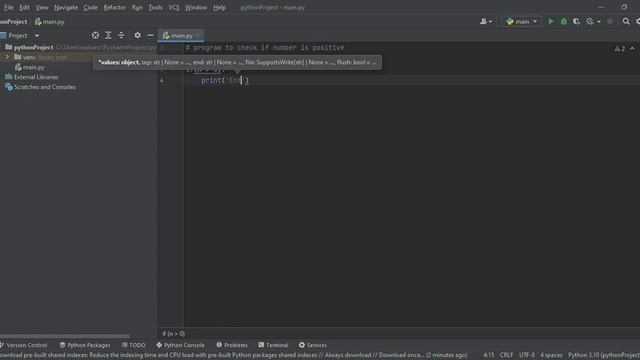Screen dimensions: 640x360
Task: Click the inspection widget up arrow
Action: coord(632,49)
